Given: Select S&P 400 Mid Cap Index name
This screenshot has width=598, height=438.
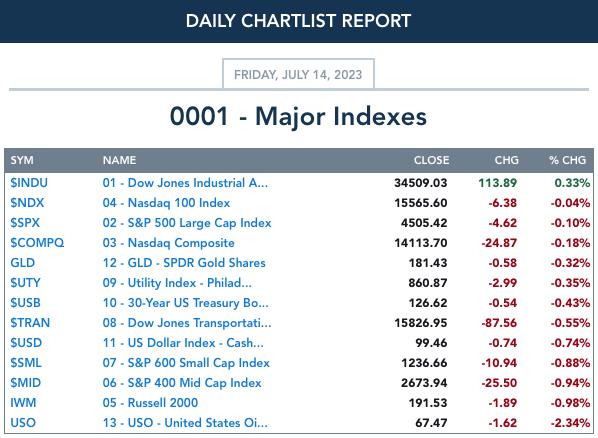Looking at the screenshot, I should (x=182, y=383).
